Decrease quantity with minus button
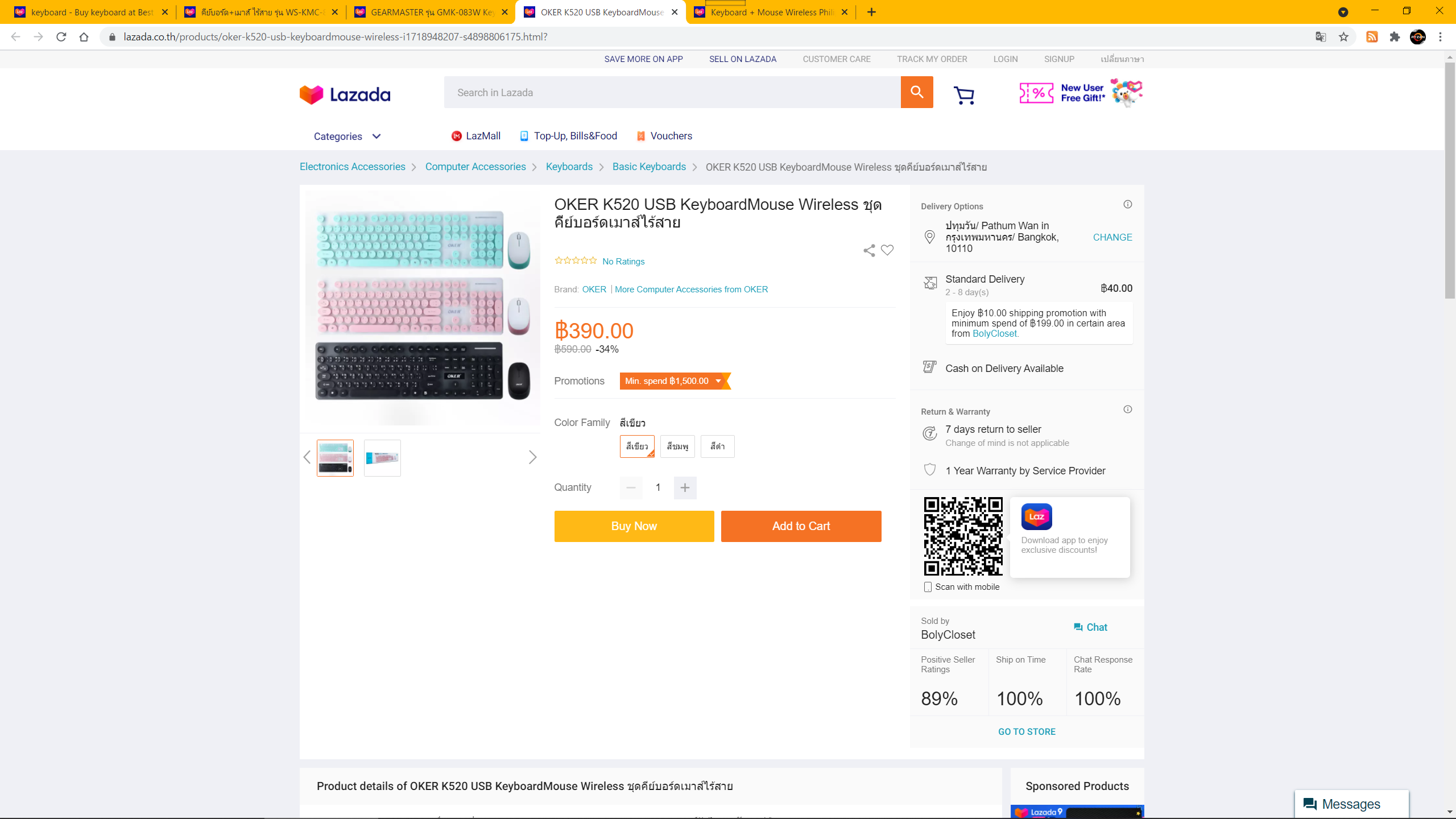The height and width of the screenshot is (819, 1456). point(631,487)
